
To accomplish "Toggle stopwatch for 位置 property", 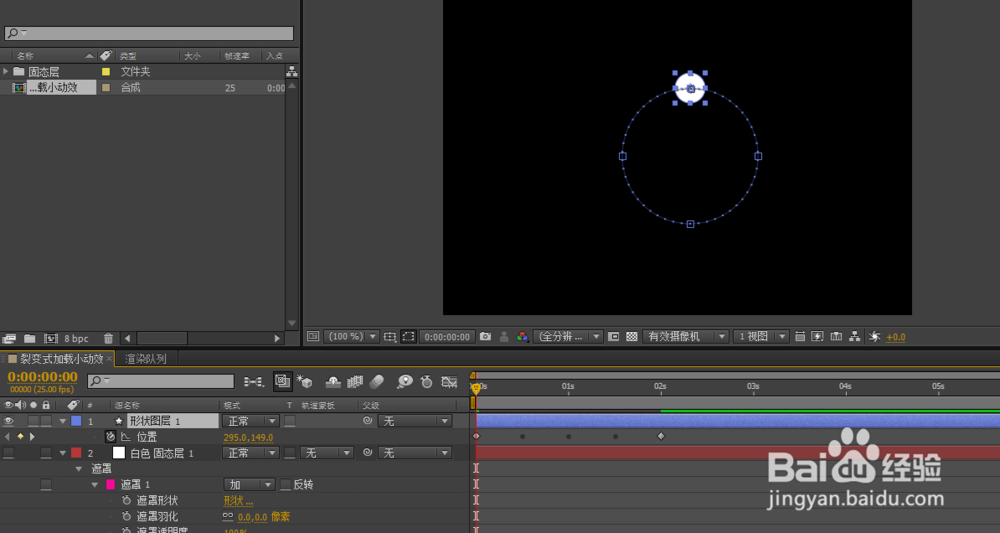I will (x=110, y=437).
